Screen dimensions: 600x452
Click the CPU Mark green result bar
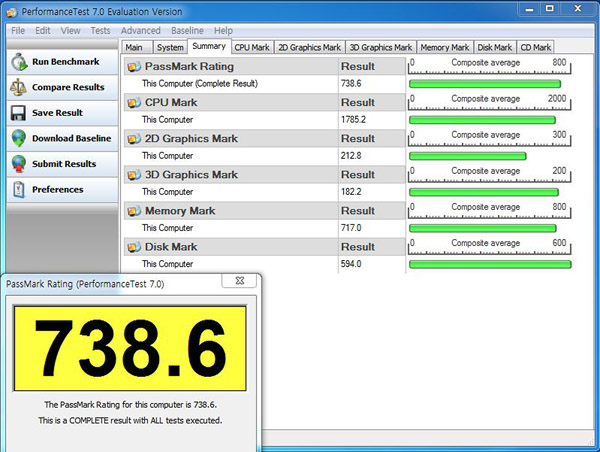tap(482, 120)
